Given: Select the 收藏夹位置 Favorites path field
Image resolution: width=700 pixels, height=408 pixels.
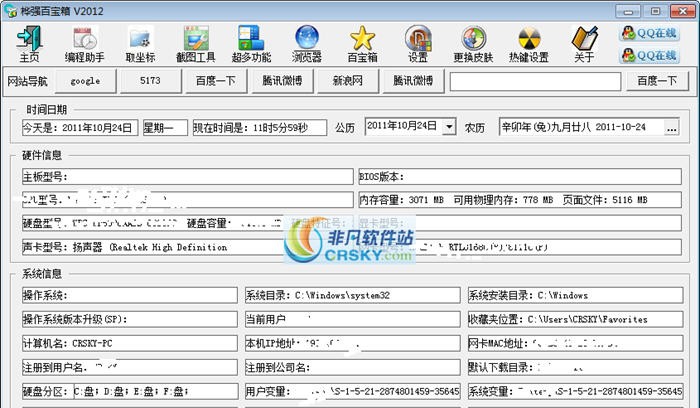Looking at the screenshot, I should click(575, 319).
